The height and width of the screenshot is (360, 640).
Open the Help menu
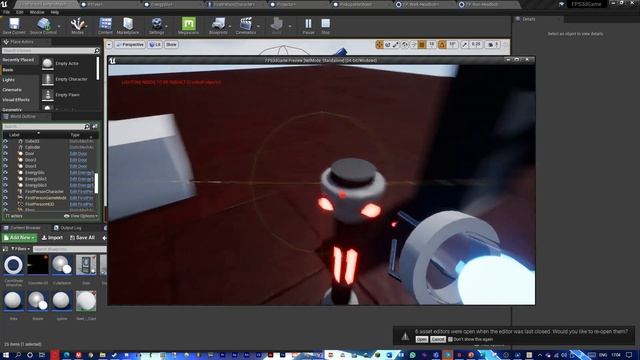click(x=55, y=12)
